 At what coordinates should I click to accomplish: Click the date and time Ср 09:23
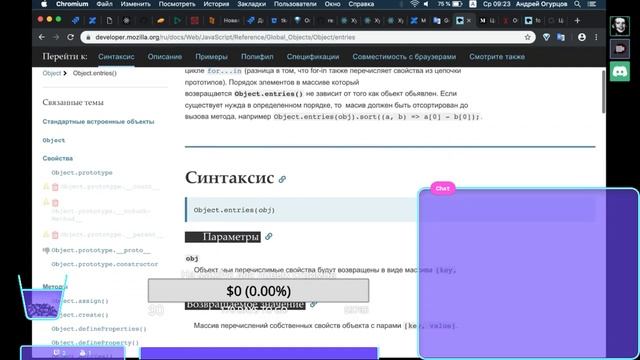click(x=496, y=4)
